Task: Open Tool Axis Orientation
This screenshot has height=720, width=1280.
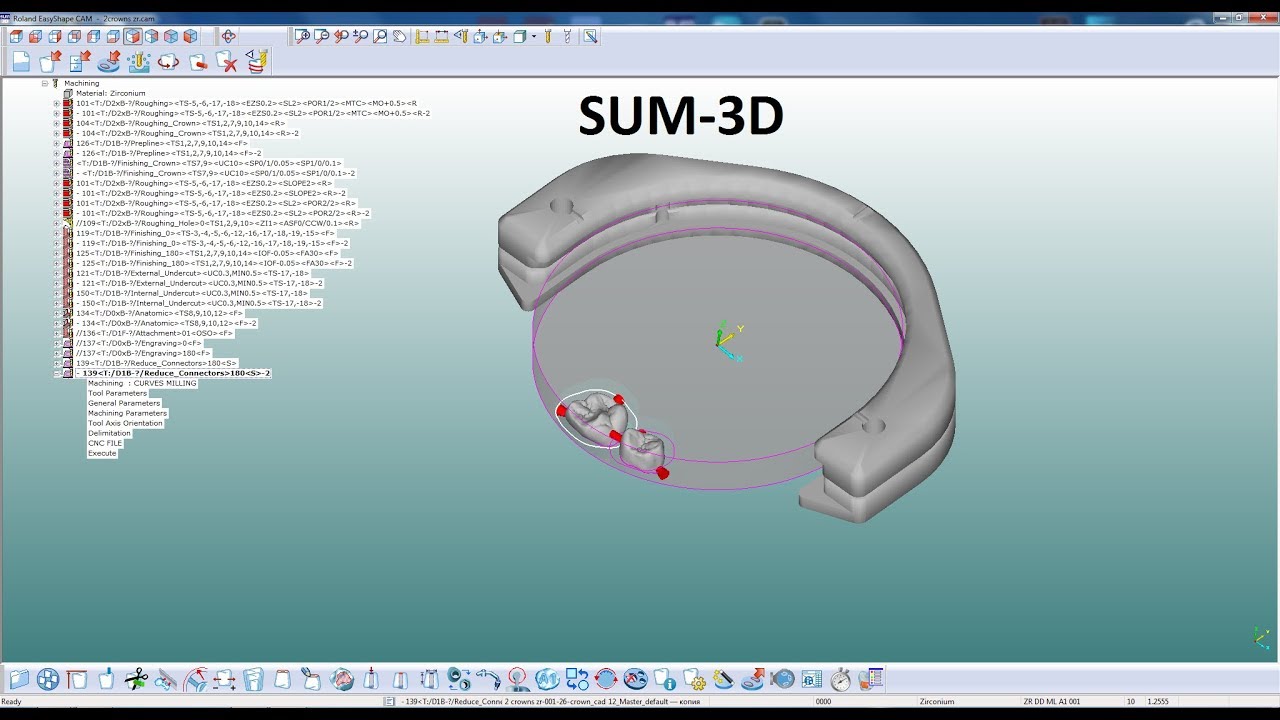Action: [x=125, y=423]
